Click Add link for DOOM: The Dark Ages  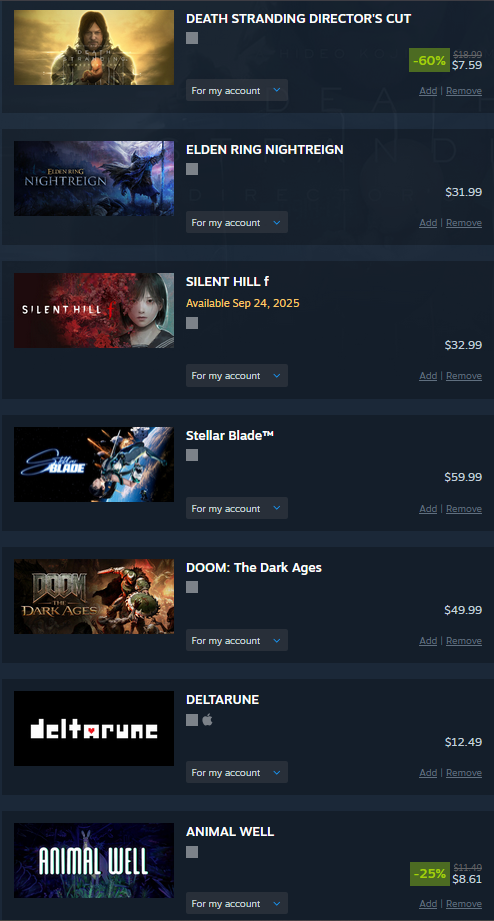tap(428, 640)
